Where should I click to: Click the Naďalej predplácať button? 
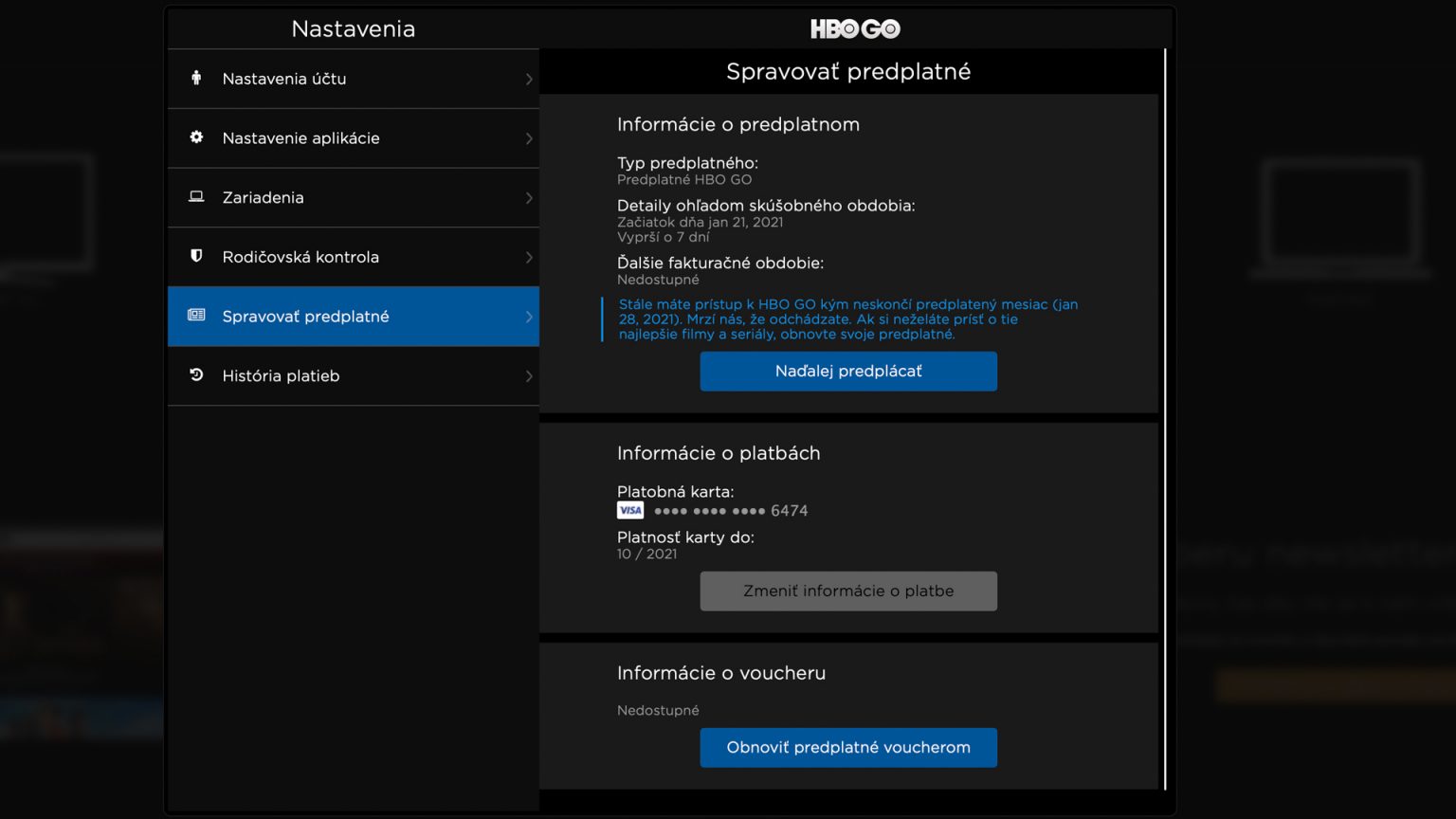click(848, 372)
